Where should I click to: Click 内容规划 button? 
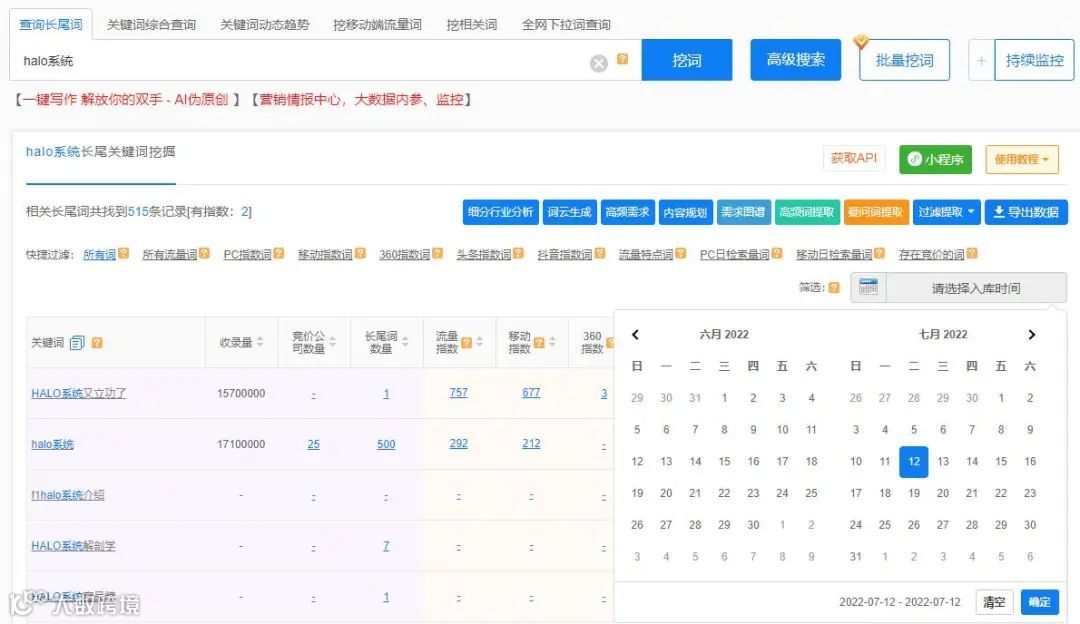pos(685,212)
